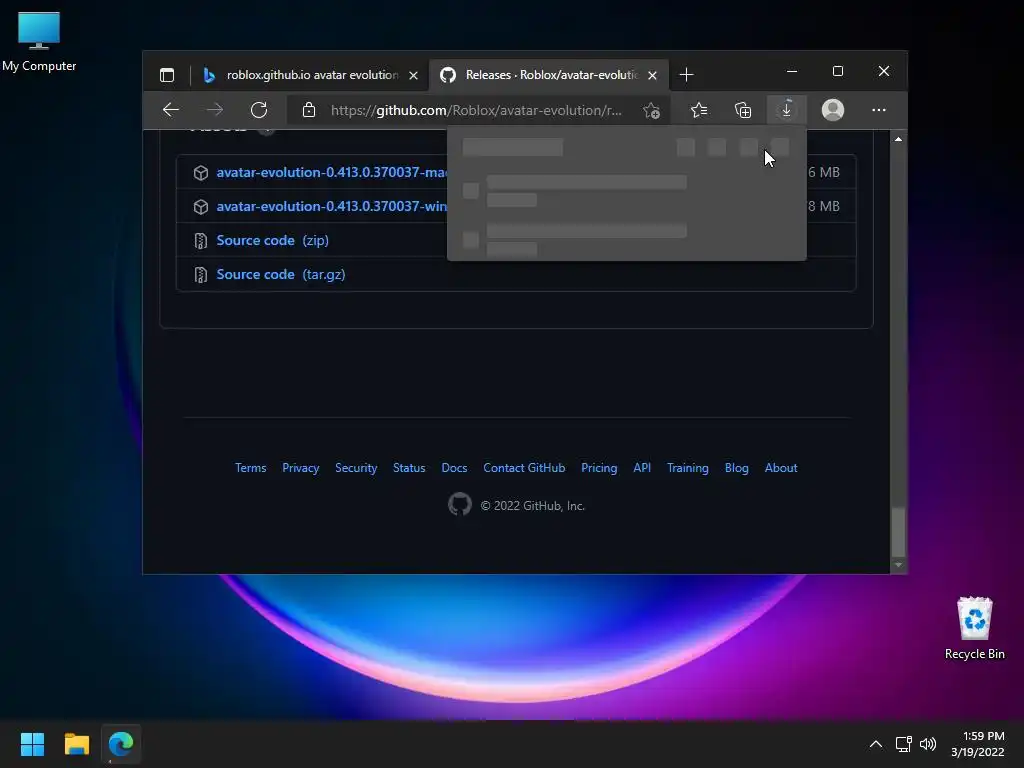Open the volume tray icon
Screen dimensions: 1024x768
point(927,744)
